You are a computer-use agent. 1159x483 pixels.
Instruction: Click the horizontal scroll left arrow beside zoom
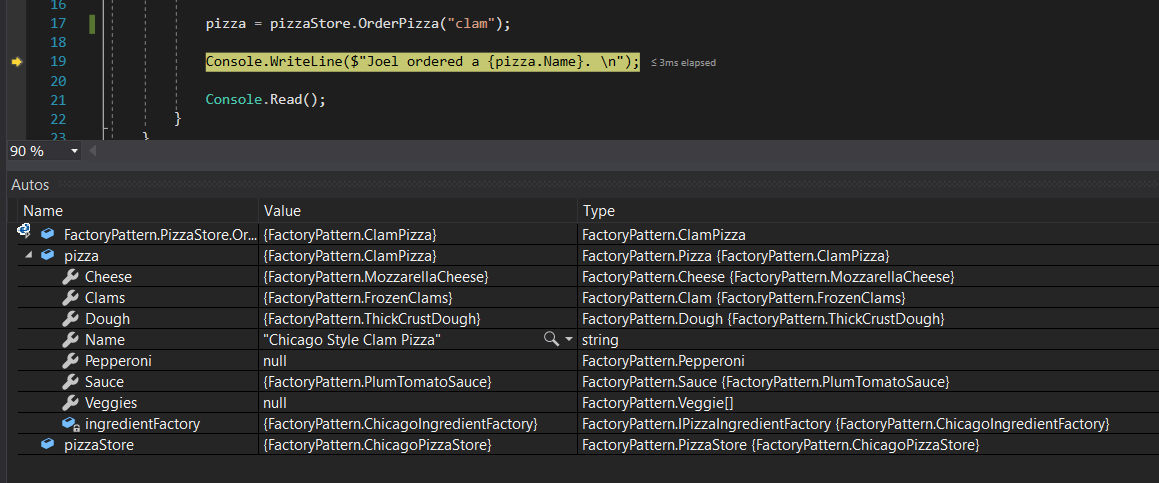[93, 152]
